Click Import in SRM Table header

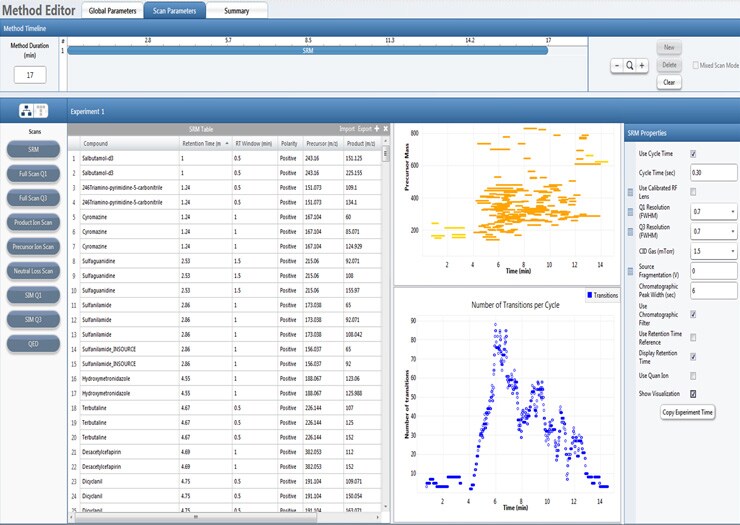(x=347, y=128)
